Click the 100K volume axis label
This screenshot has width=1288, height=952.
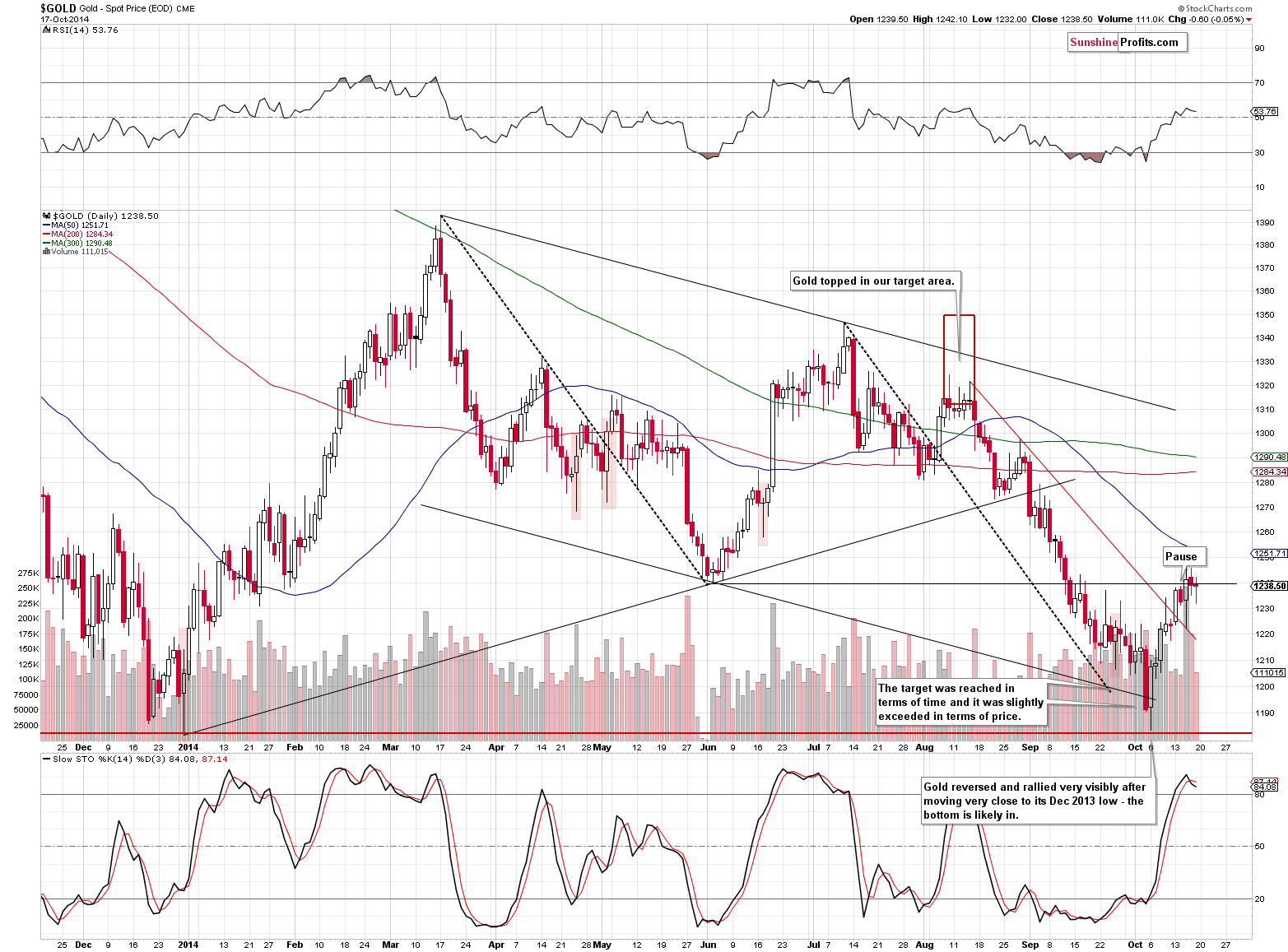[28, 679]
